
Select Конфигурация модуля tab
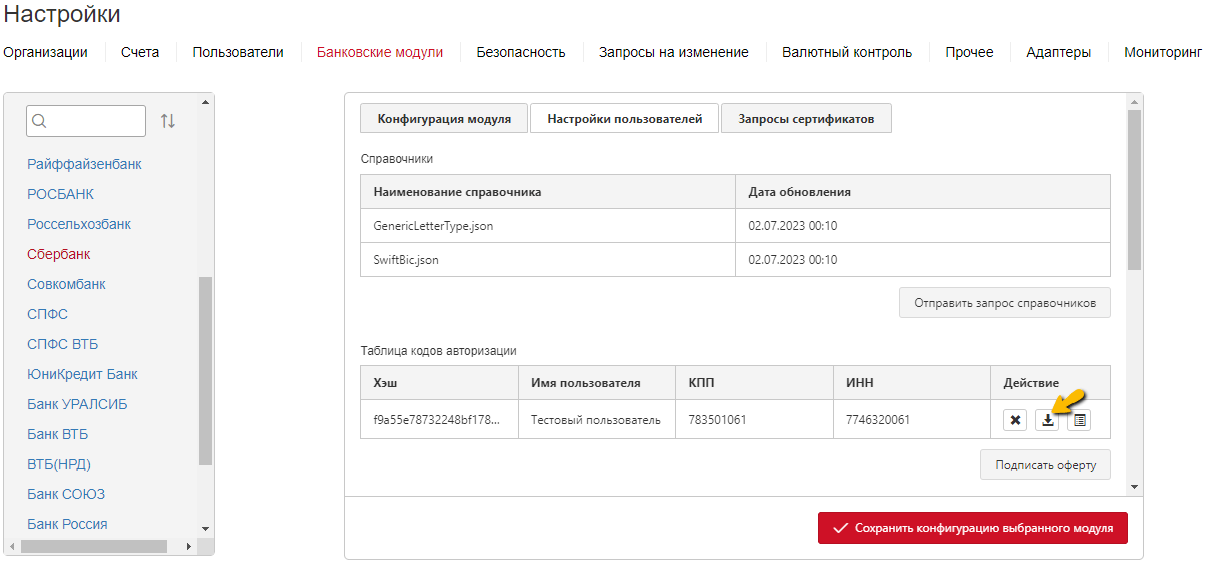[444, 118]
